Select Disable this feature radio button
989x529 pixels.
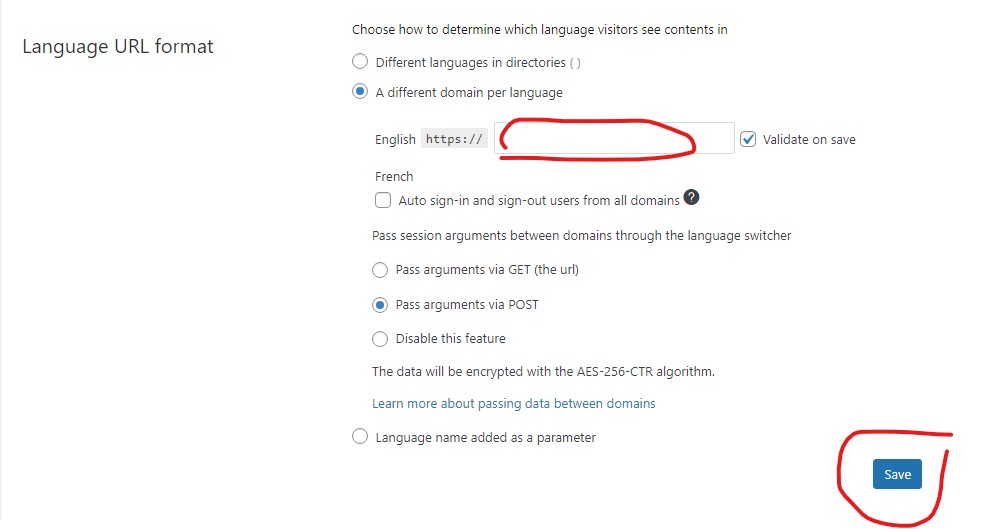(380, 338)
